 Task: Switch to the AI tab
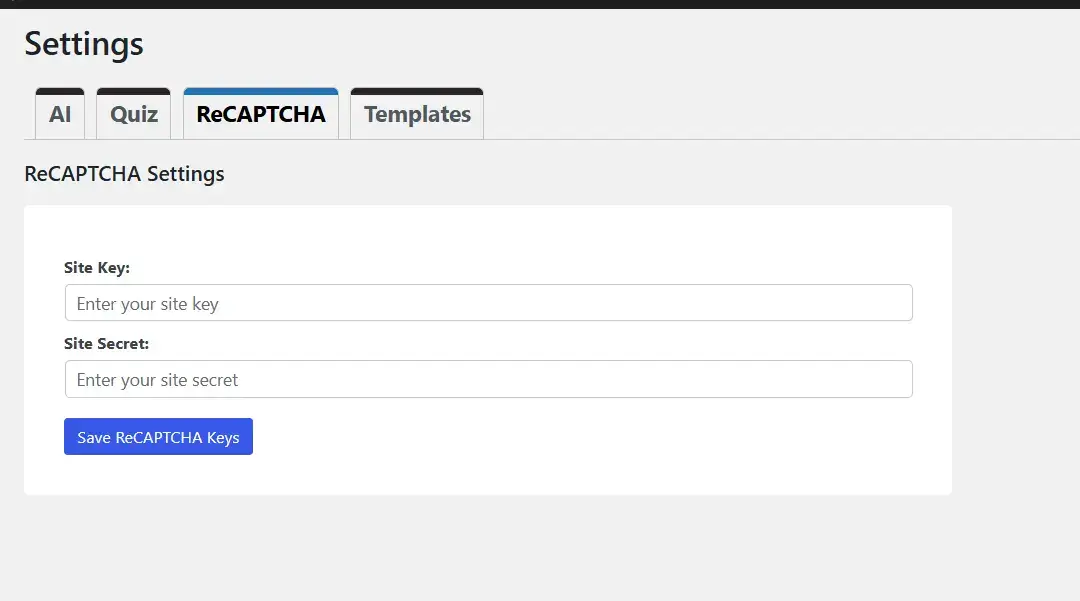pyautogui.click(x=60, y=115)
